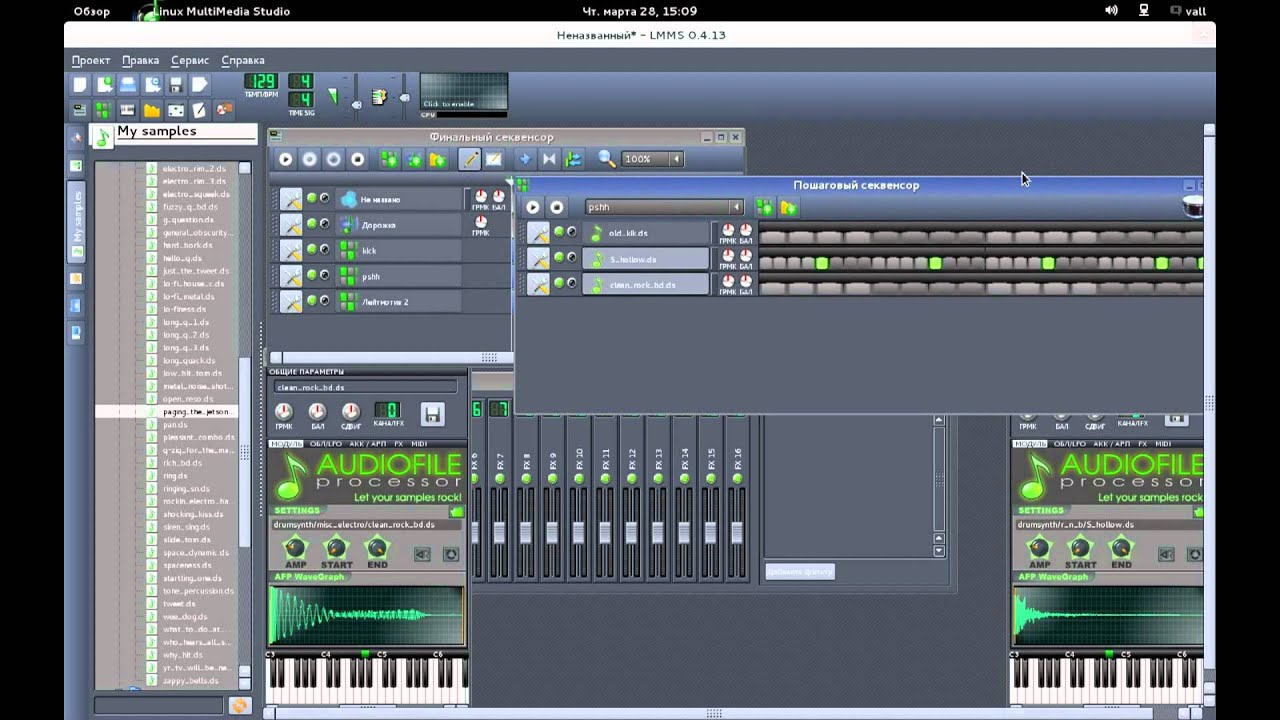Open track actions for old_kik.ds row
The height and width of the screenshot is (720, 1280).
538,233
